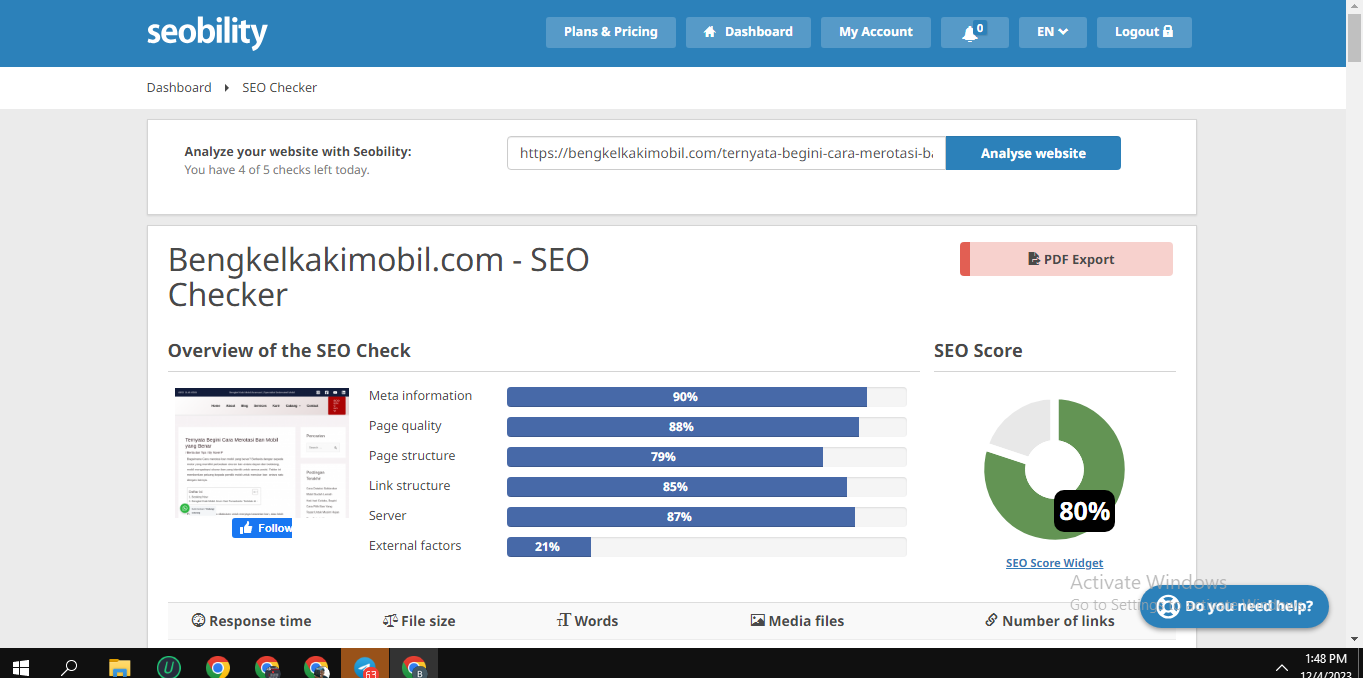Screen dimensions: 1363x678
Task: Expand the EN language dropdown
Action: click(1053, 32)
